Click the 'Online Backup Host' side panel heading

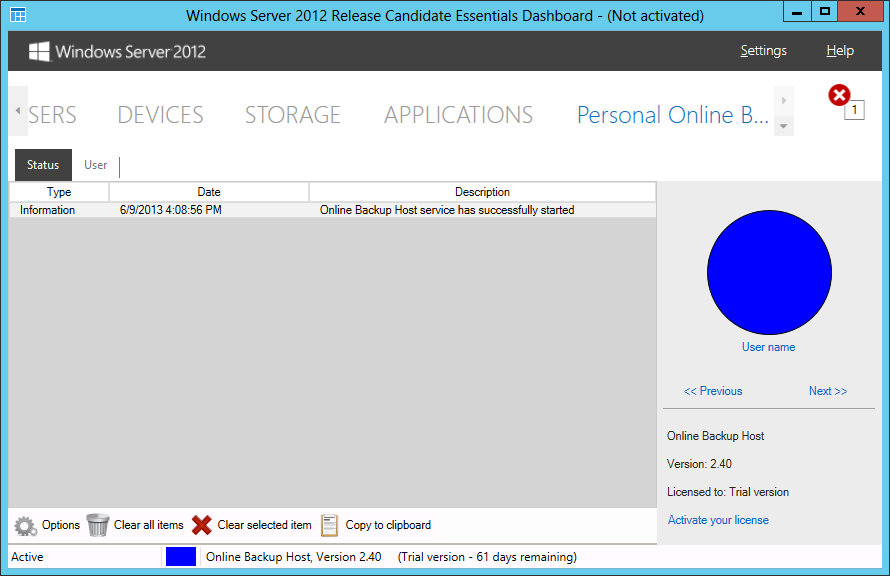(x=715, y=436)
